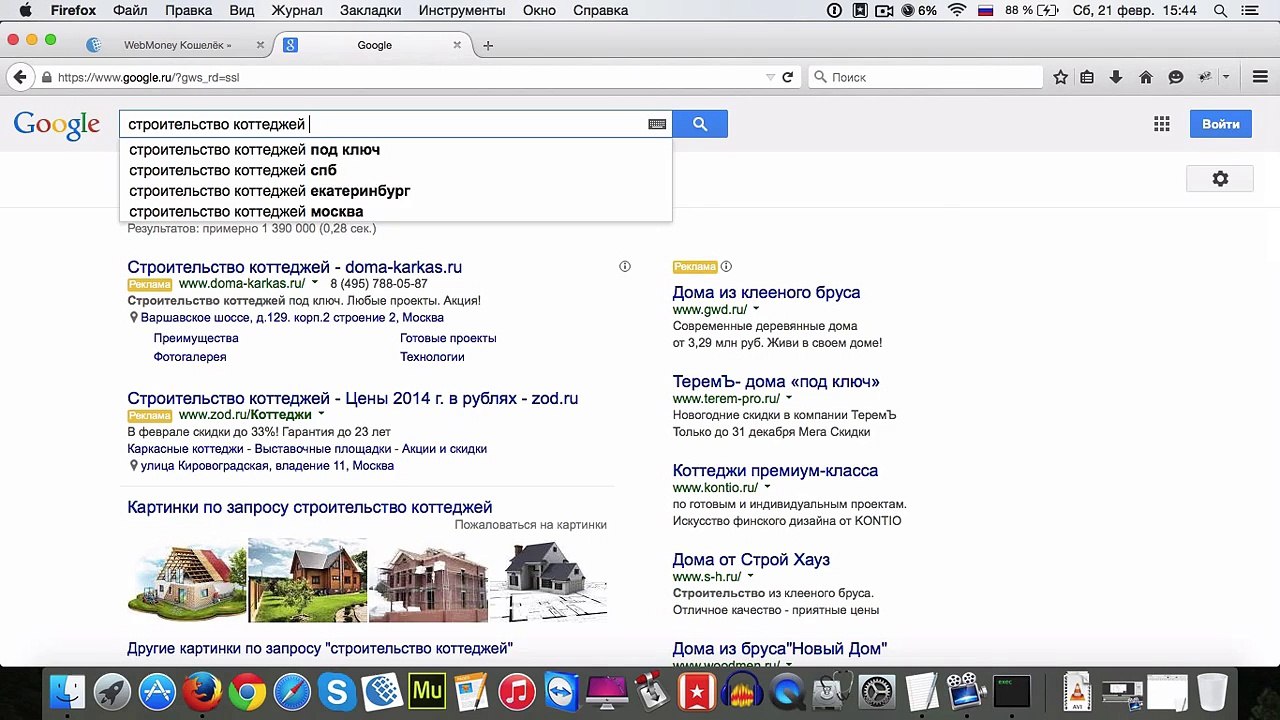1280x720 pixels.
Task: Click the Spotlight search icon in menu bar
Action: (1220, 11)
